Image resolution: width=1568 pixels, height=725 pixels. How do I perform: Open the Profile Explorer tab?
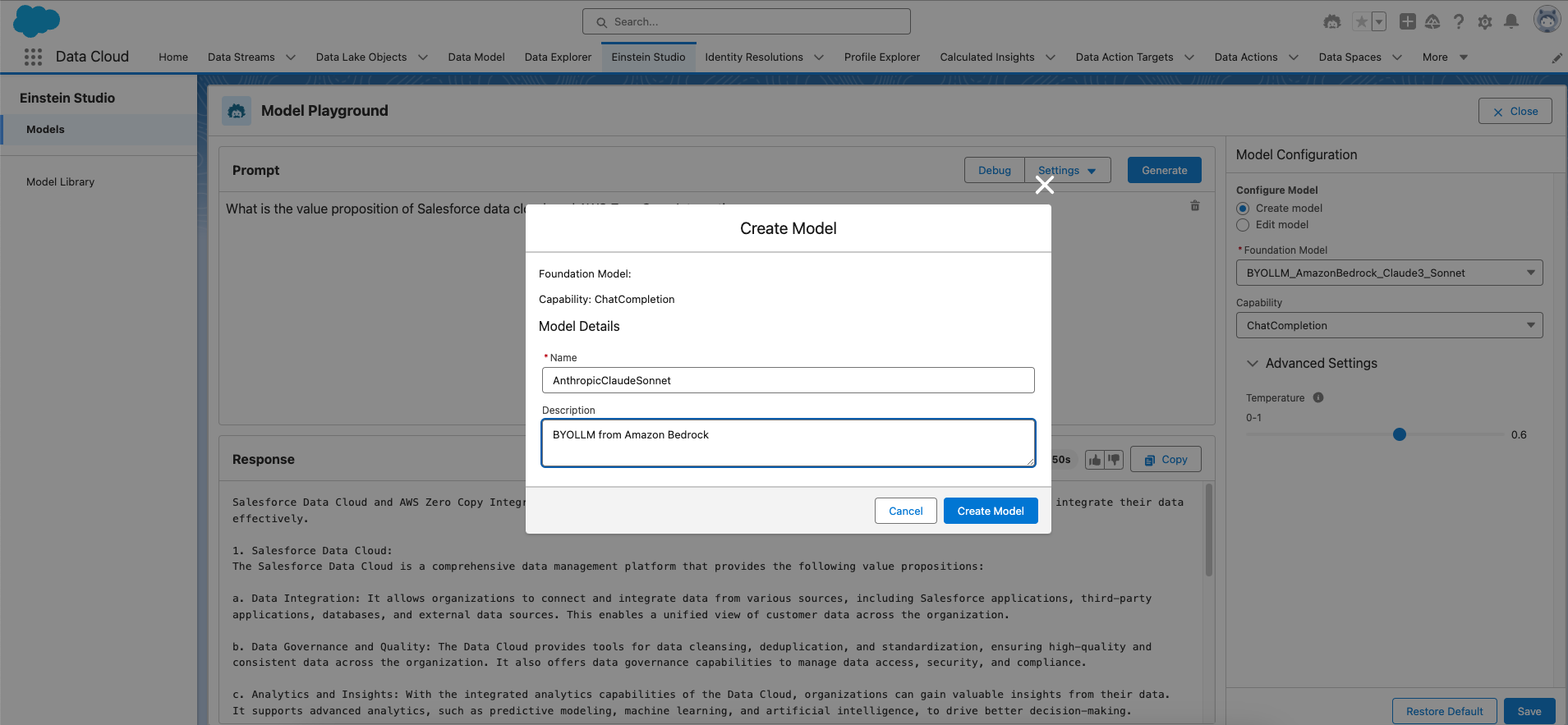pyautogui.click(x=882, y=57)
